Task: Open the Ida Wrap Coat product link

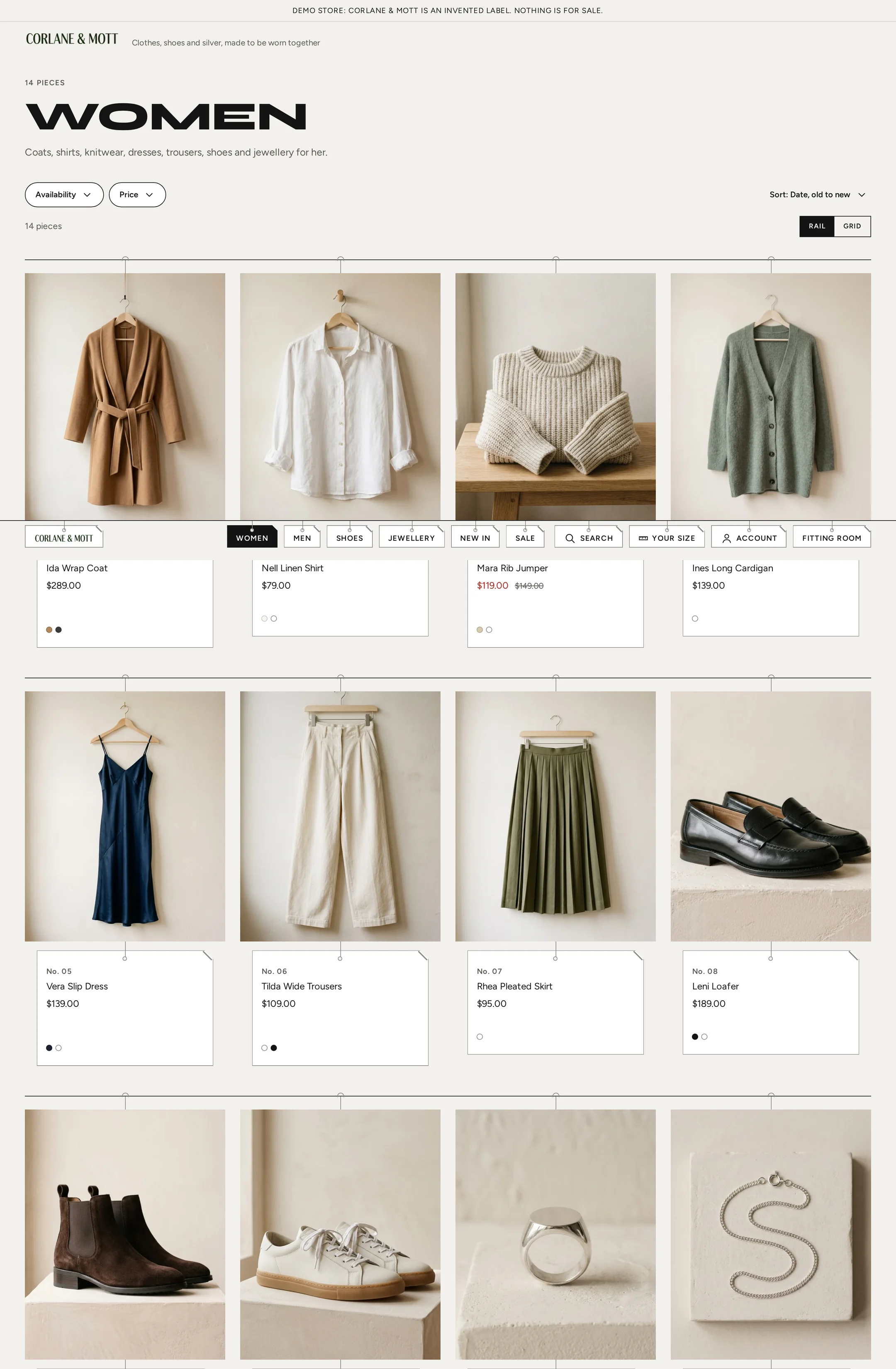Action: (x=77, y=568)
